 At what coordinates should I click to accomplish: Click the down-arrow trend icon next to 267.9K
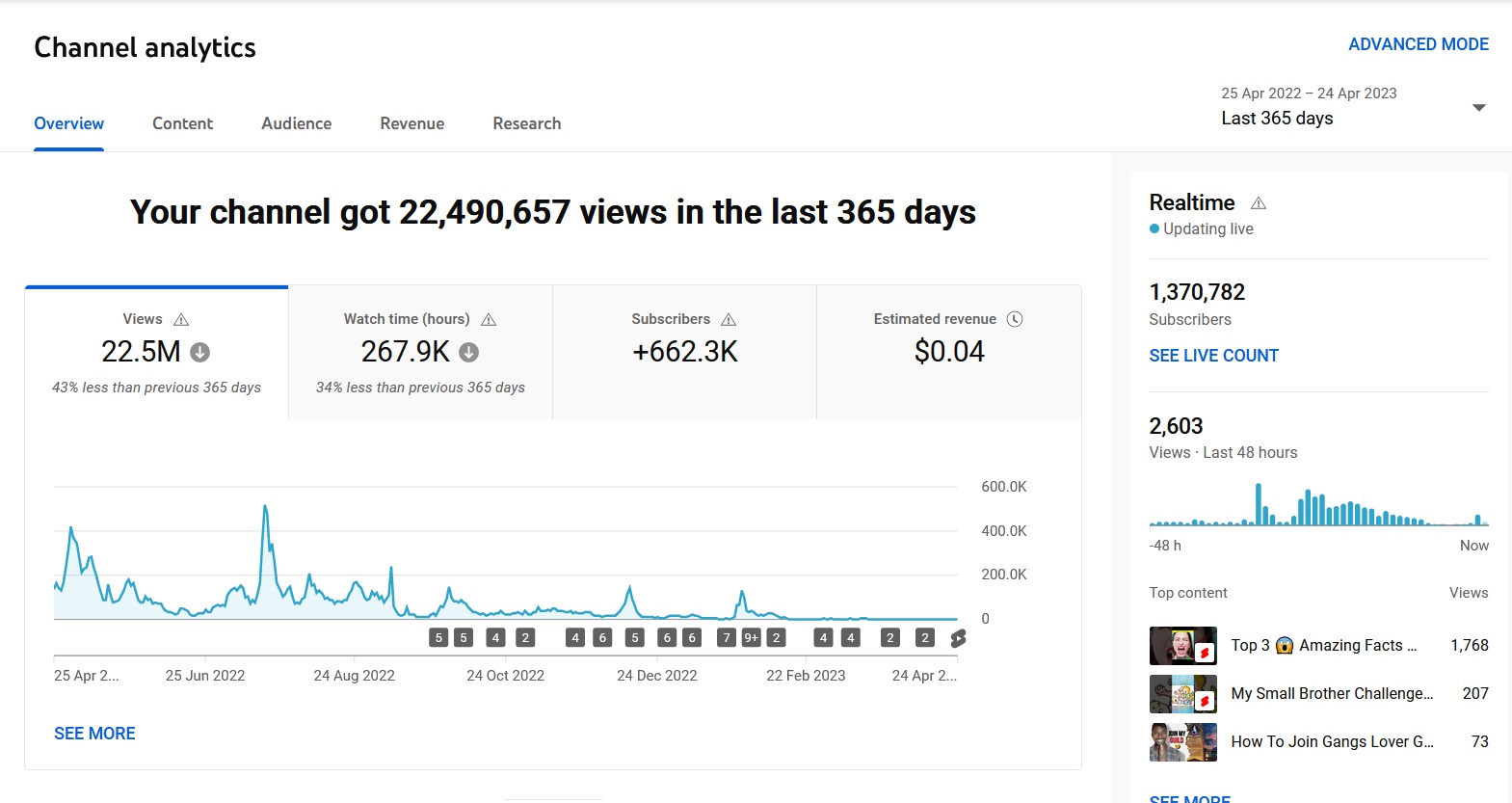[468, 353]
